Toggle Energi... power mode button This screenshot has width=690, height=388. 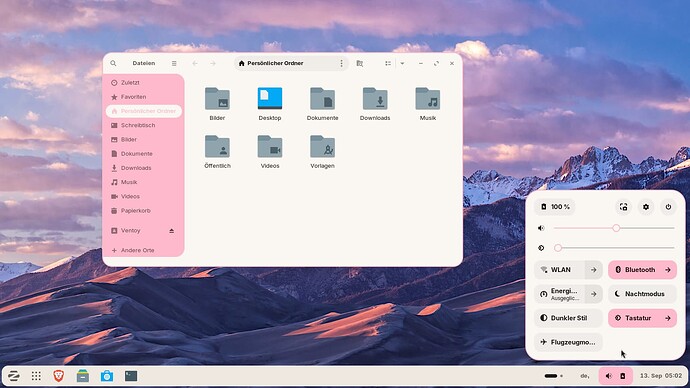(x=560, y=294)
